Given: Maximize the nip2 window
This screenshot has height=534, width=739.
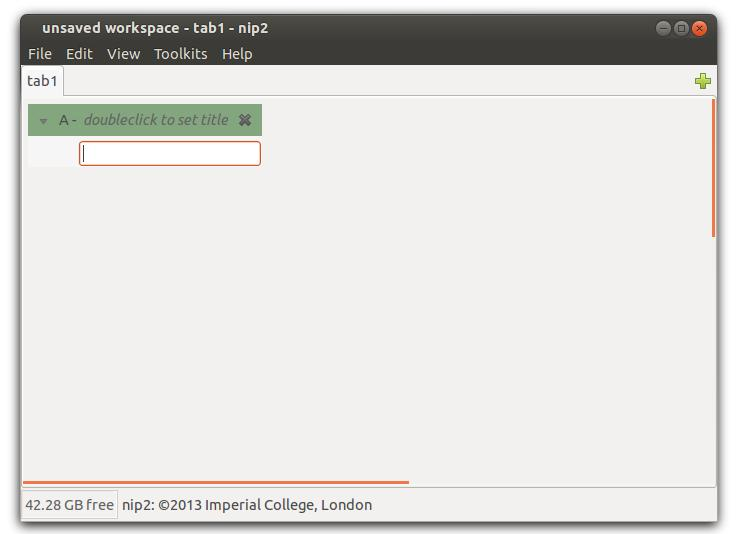Looking at the screenshot, I should (681, 29).
